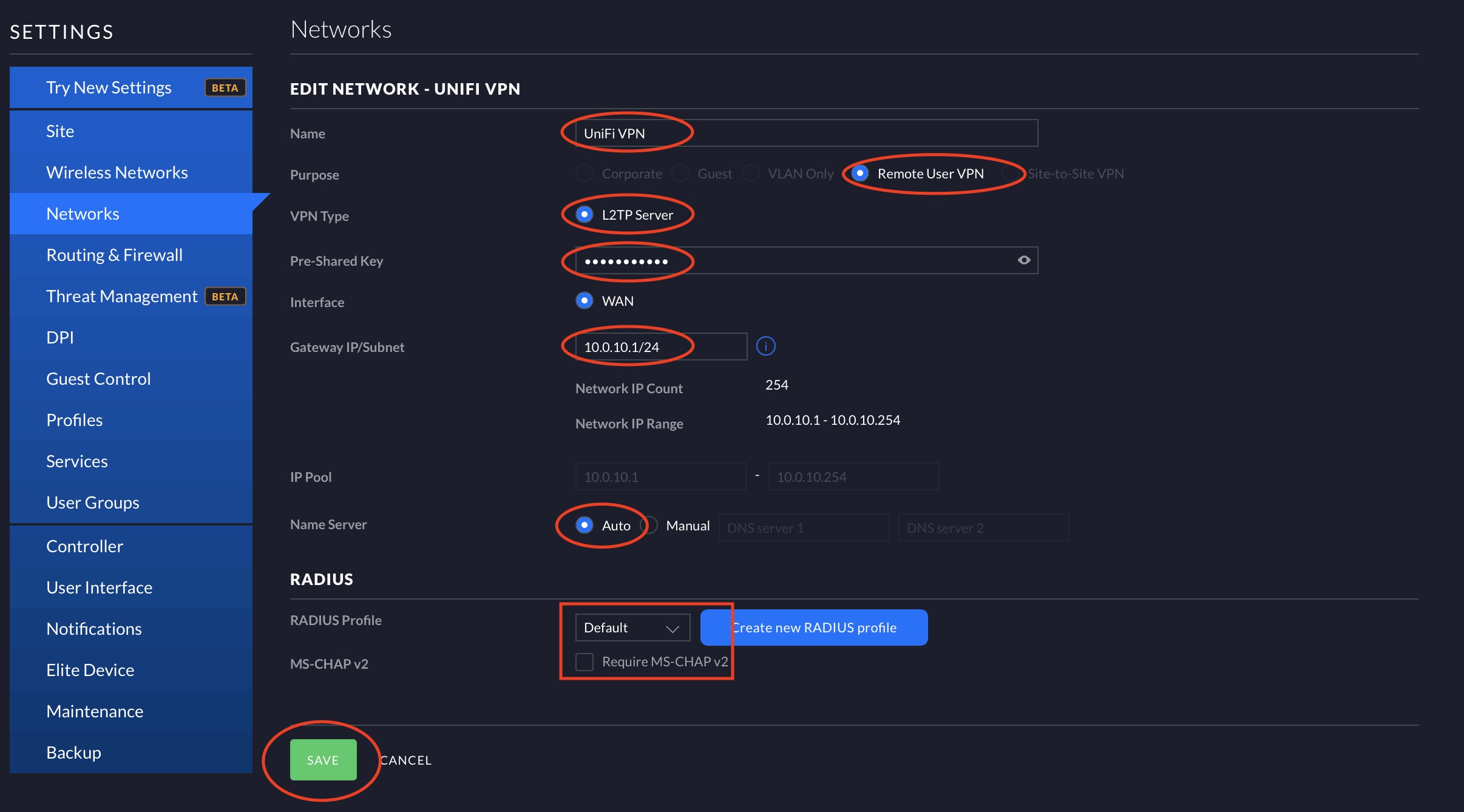1464x812 pixels.
Task: Select Site-to-Site VPN purpose
Action: [1010, 174]
